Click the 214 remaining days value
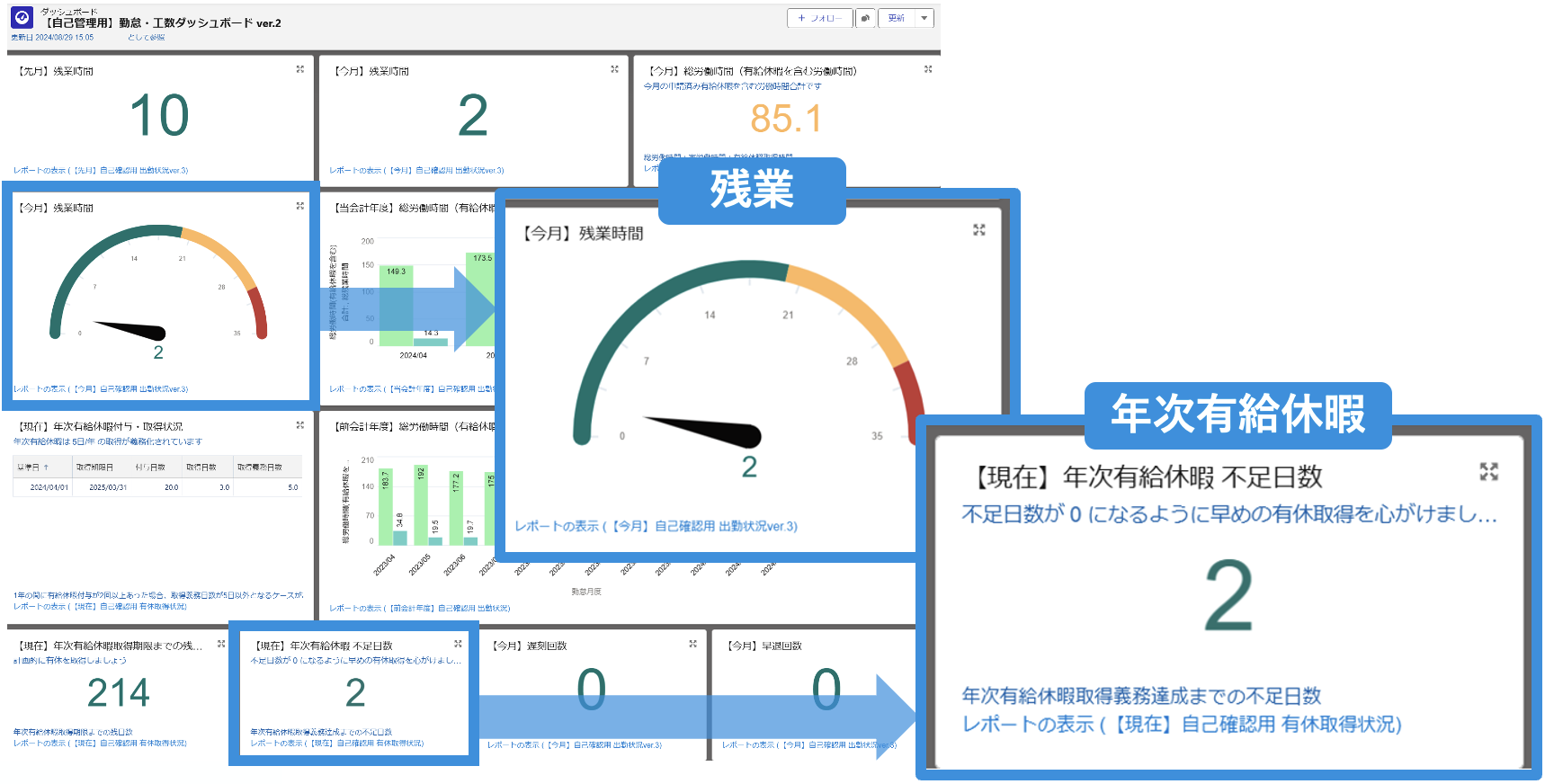1545x784 pixels. click(x=119, y=693)
